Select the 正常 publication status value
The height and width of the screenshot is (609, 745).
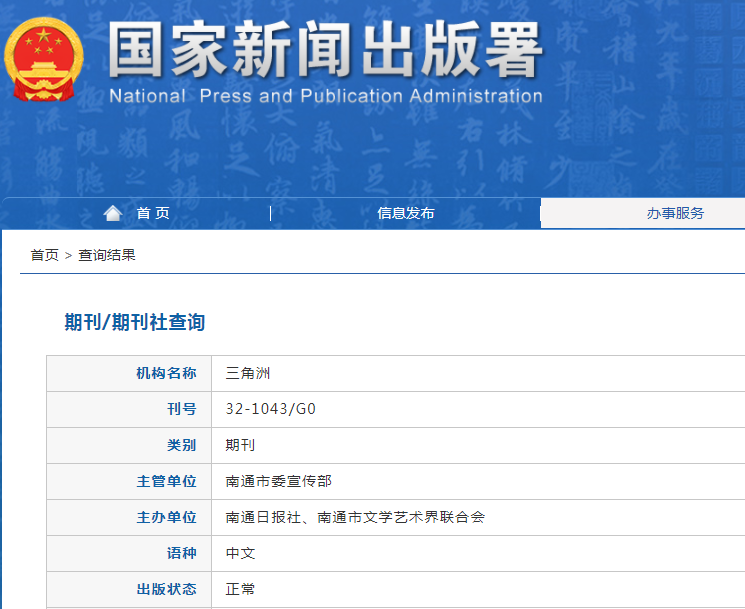pyautogui.click(x=240, y=589)
